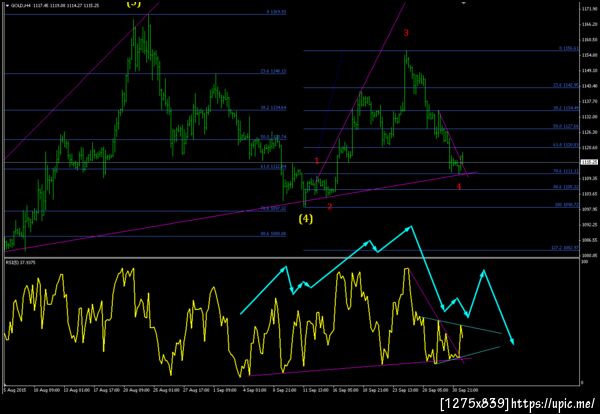Click the 1 Sep 09:00 time label
This screenshot has height=414, width=600.
pyautogui.click(x=225, y=390)
